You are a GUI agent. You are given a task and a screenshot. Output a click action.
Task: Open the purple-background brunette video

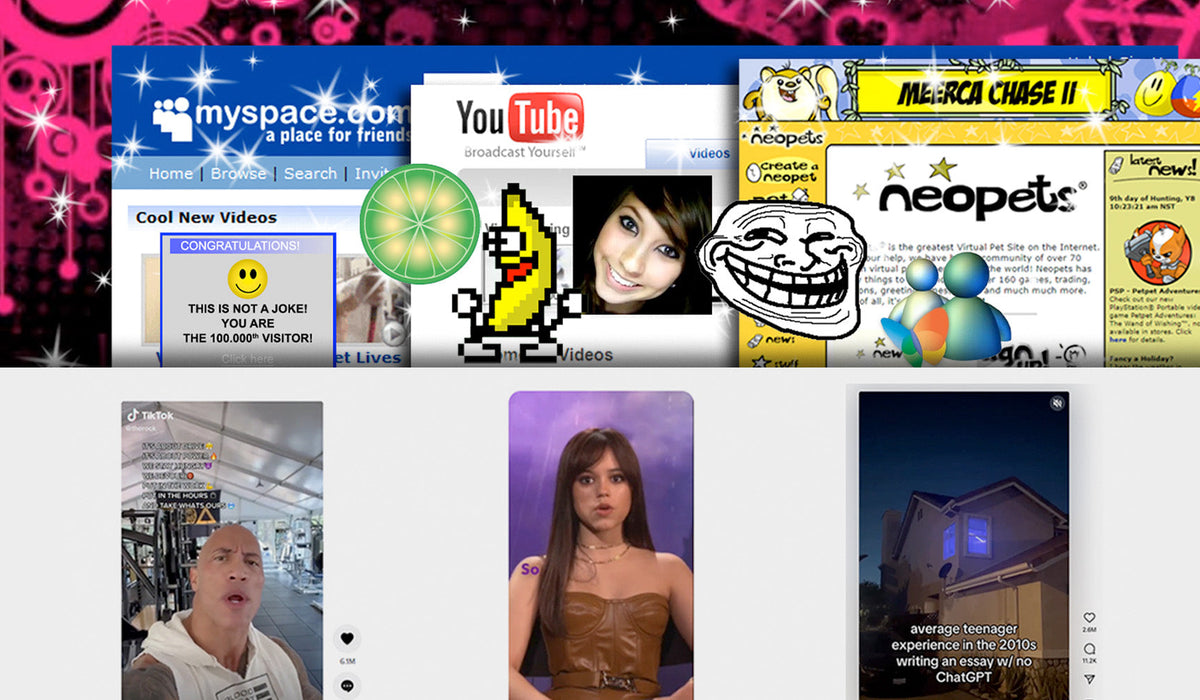coord(601,545)
